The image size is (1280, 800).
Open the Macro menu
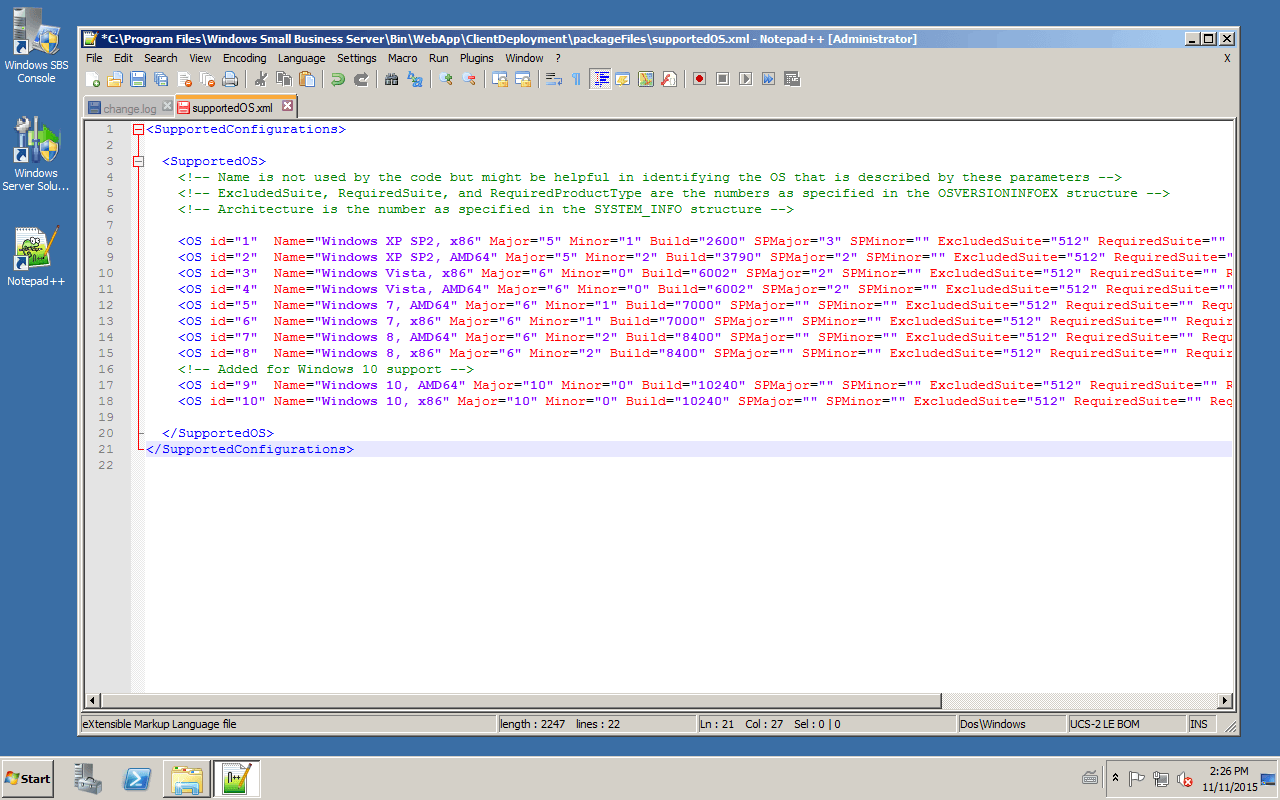403,58
